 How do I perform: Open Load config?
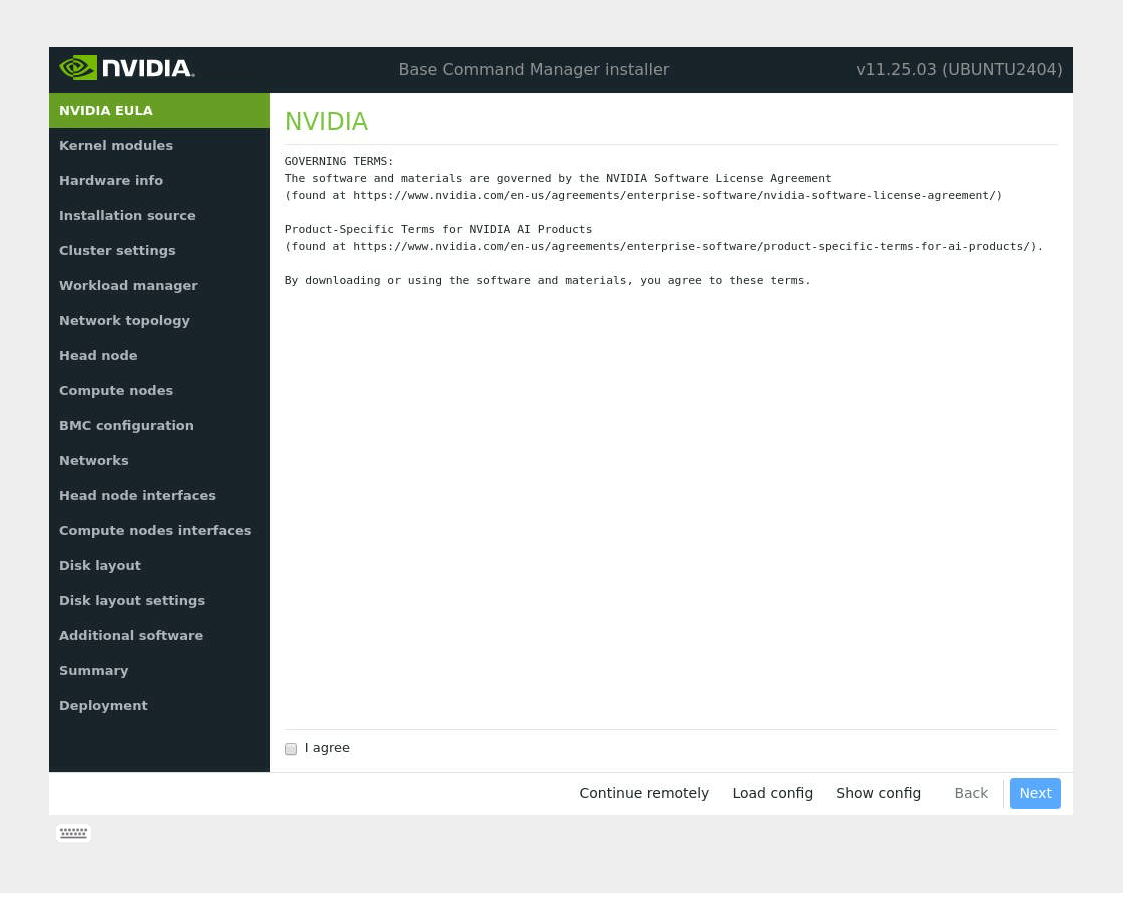(x=772, y=793)
